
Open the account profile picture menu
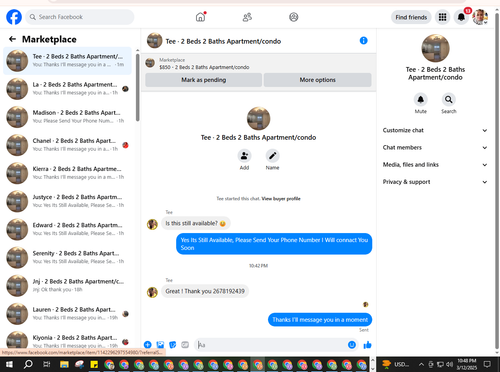tap(480, 17)
